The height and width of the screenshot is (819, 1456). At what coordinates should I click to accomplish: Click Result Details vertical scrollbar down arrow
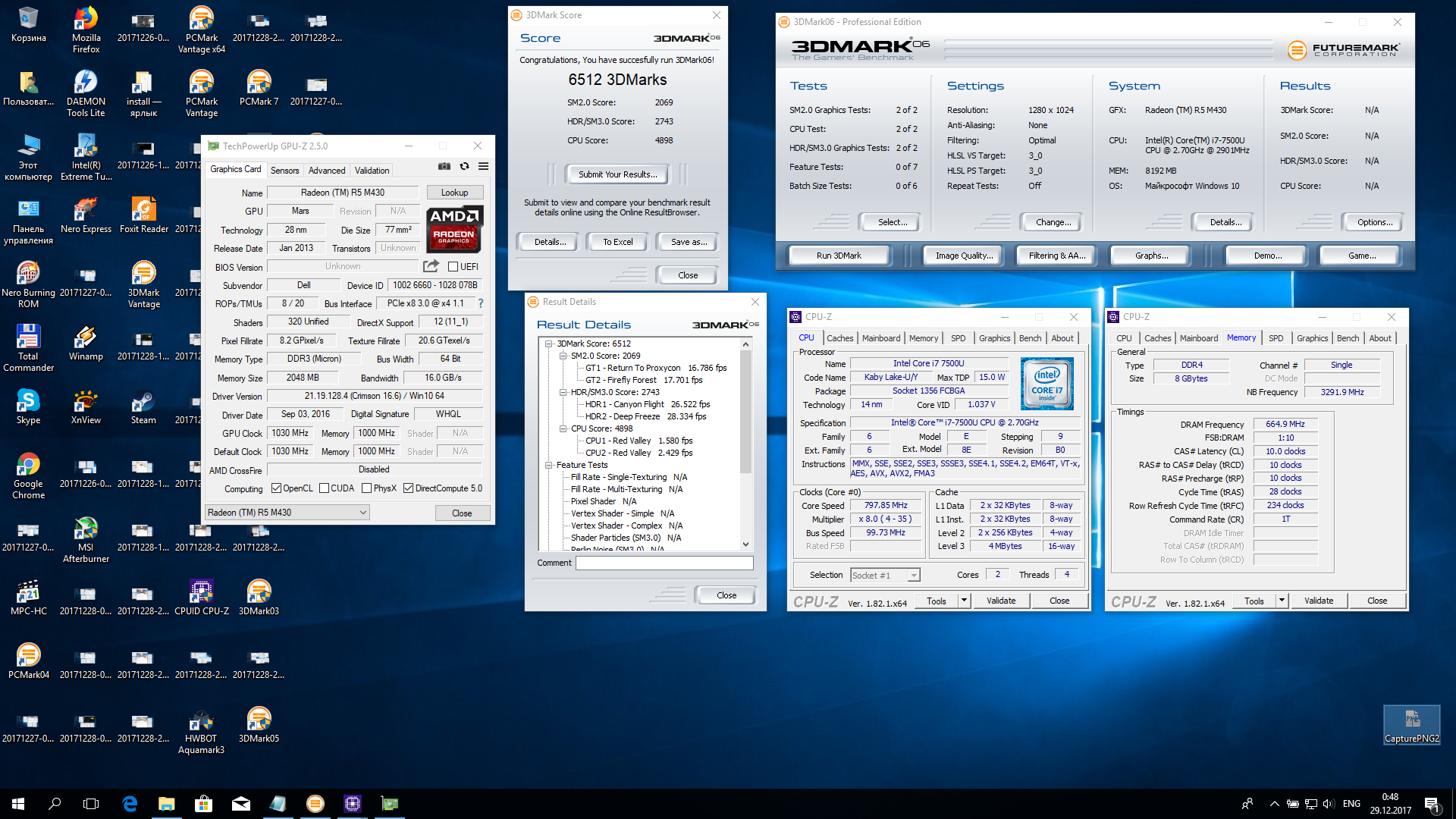click(x=745, y=544)
